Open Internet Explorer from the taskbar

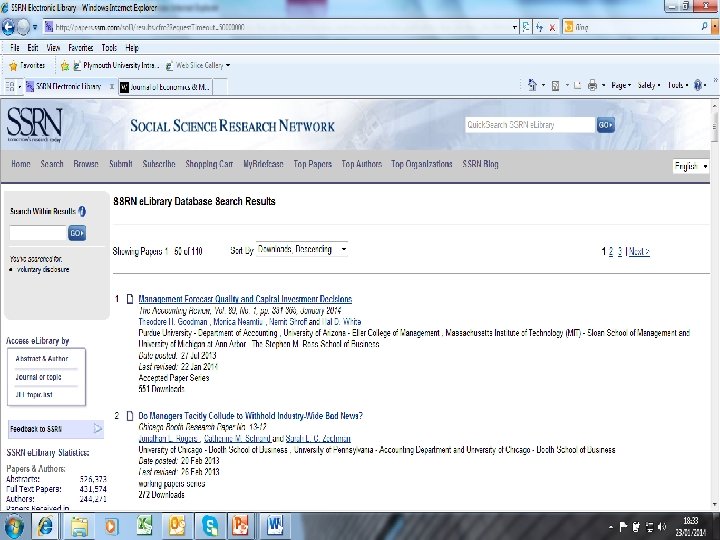click(x=45, y=526)
